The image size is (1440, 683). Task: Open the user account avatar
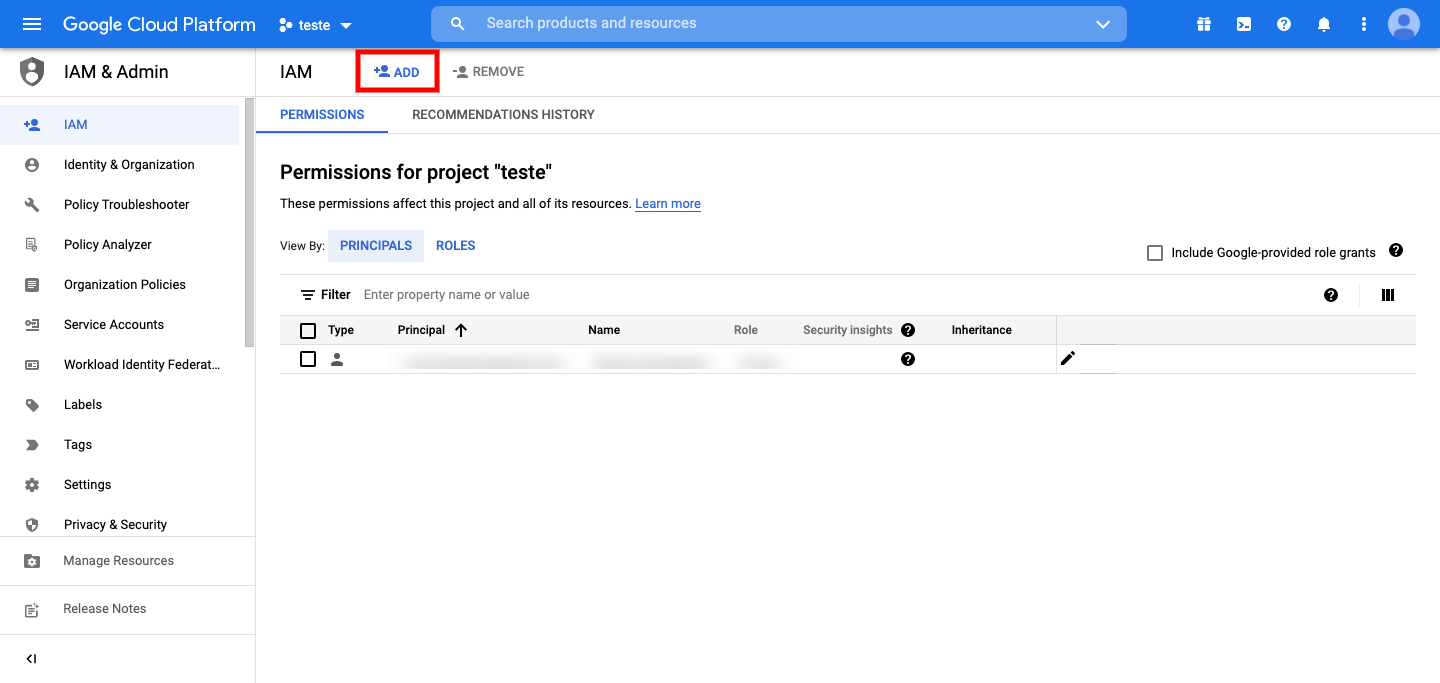[1404, 24]
